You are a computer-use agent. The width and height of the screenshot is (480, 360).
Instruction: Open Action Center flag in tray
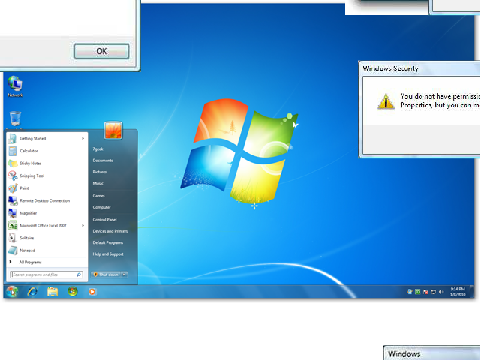(426, 292)
